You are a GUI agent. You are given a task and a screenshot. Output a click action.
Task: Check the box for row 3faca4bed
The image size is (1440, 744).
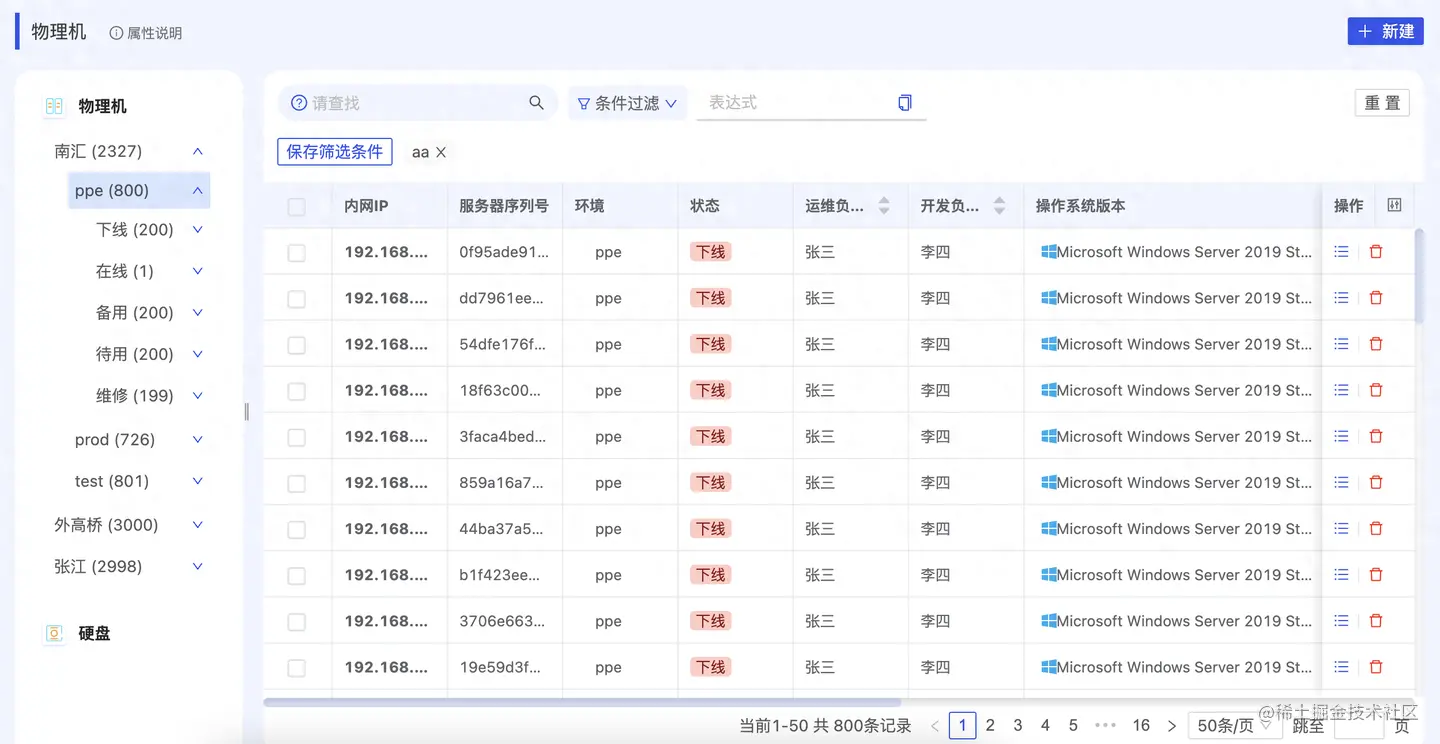point(296,437)
